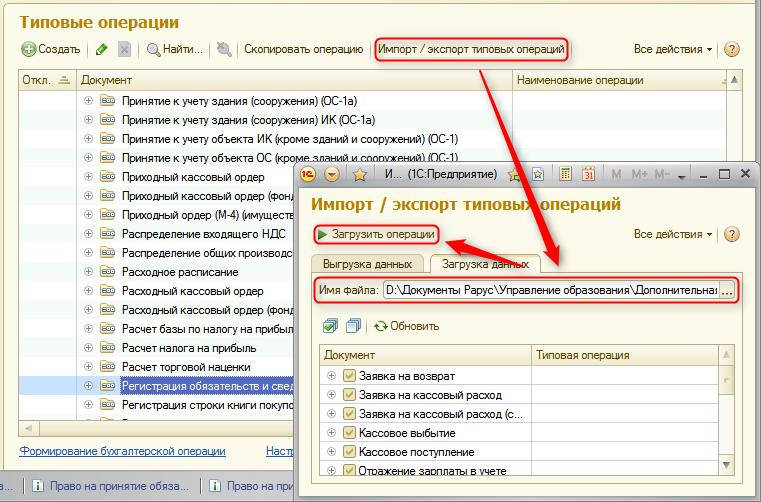The width and height of the screenshot is (761, 502).
Task: Click main list horizontal scroll left arrow
Action: coord(29,428)
